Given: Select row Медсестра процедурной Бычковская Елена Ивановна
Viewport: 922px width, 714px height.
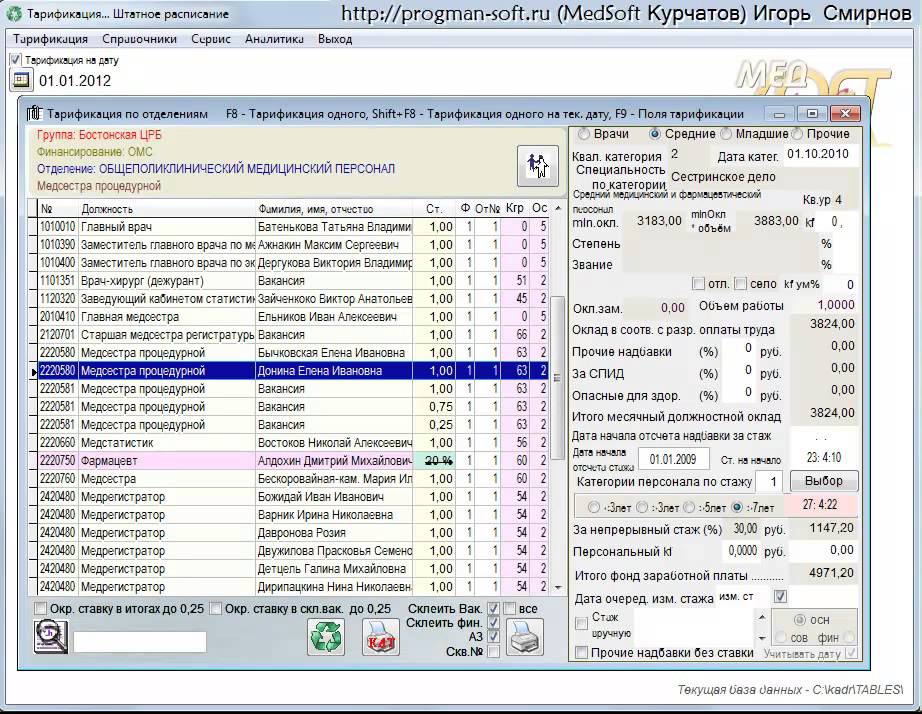Looking at the screenshot, I should pos(293,353).
